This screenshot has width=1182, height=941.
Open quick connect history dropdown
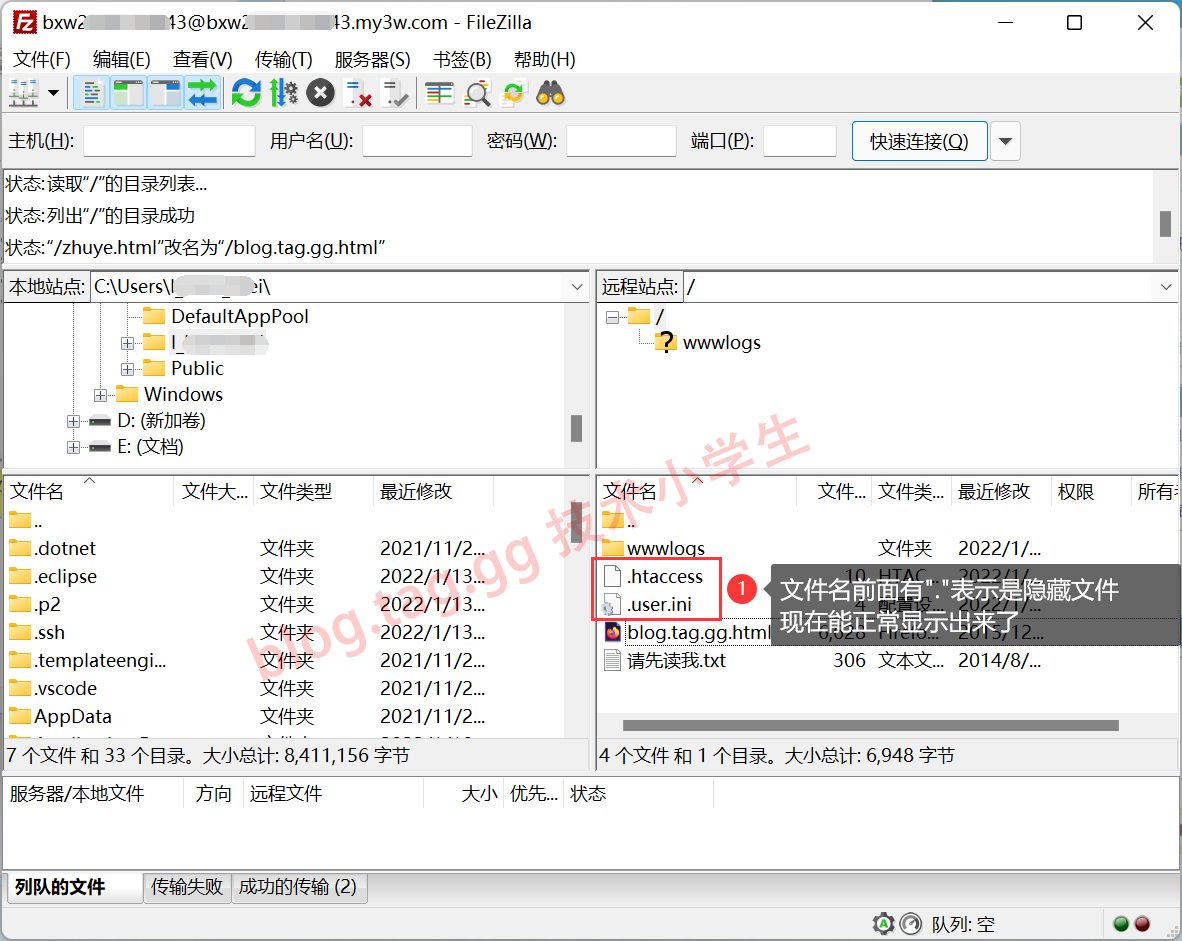click(1005, 141)
